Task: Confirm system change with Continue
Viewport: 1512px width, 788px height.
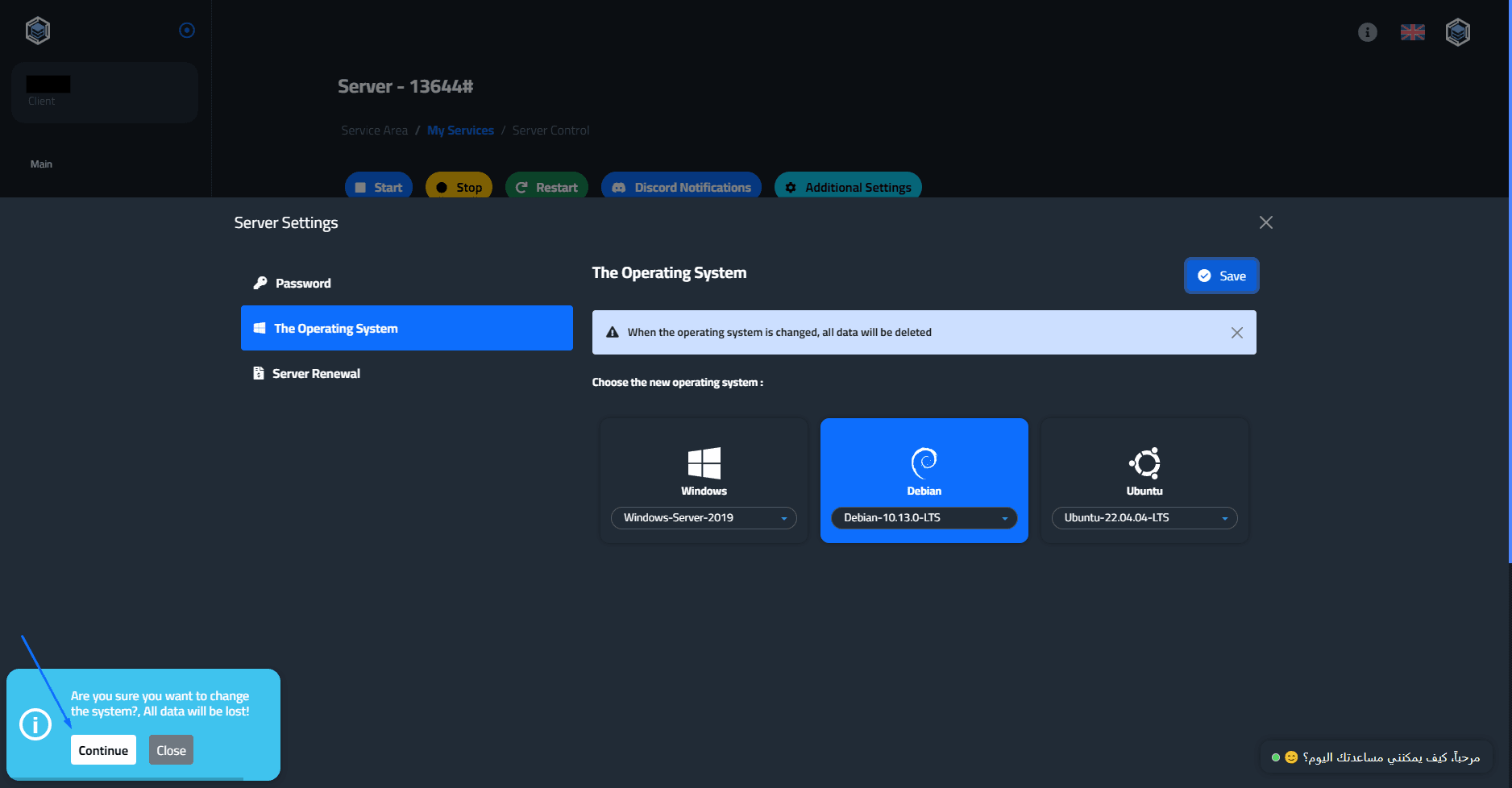Action: (103, 750)
